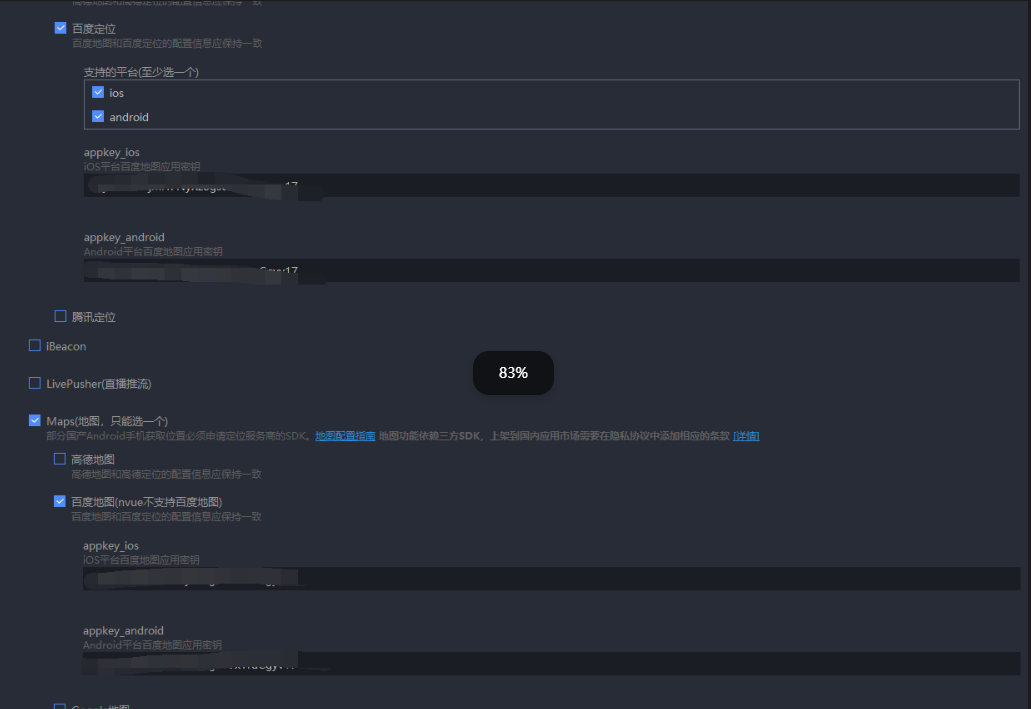Uncheck the Maps(地图) module checkbox

click(x=35, y=420)
